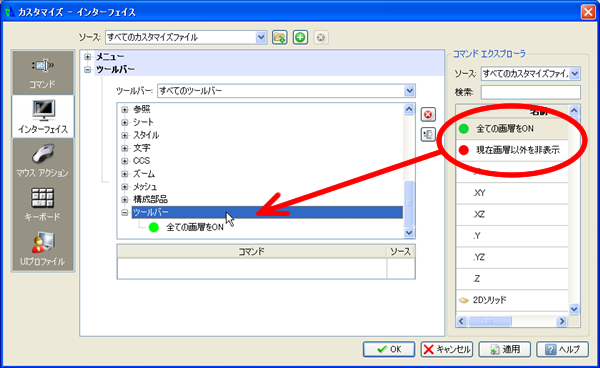Select 文字 in the toolbar list
The width and height of the screenshot is (600, 368).
(142, 148)
